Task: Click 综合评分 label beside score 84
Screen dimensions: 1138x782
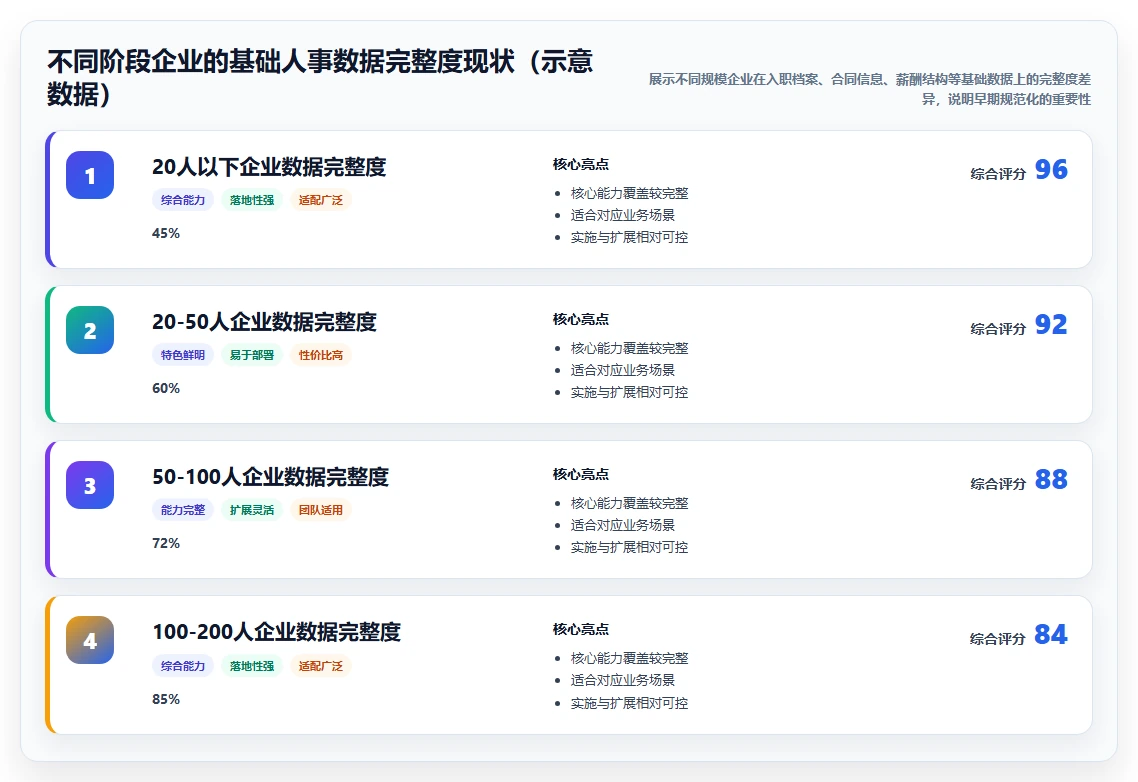Action: 998,639
